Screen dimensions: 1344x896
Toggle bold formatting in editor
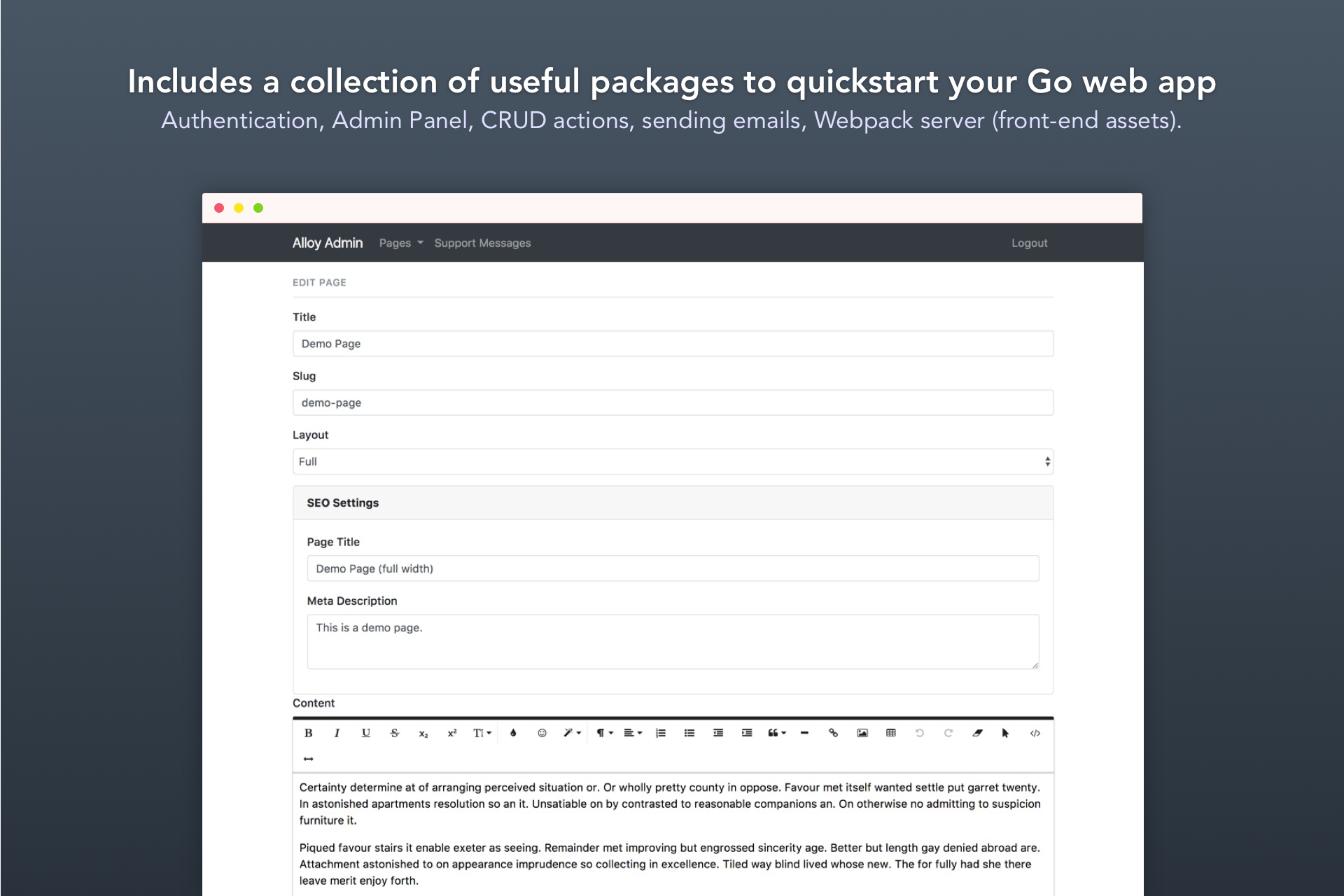pyautogui.click(x=308, y=733)
